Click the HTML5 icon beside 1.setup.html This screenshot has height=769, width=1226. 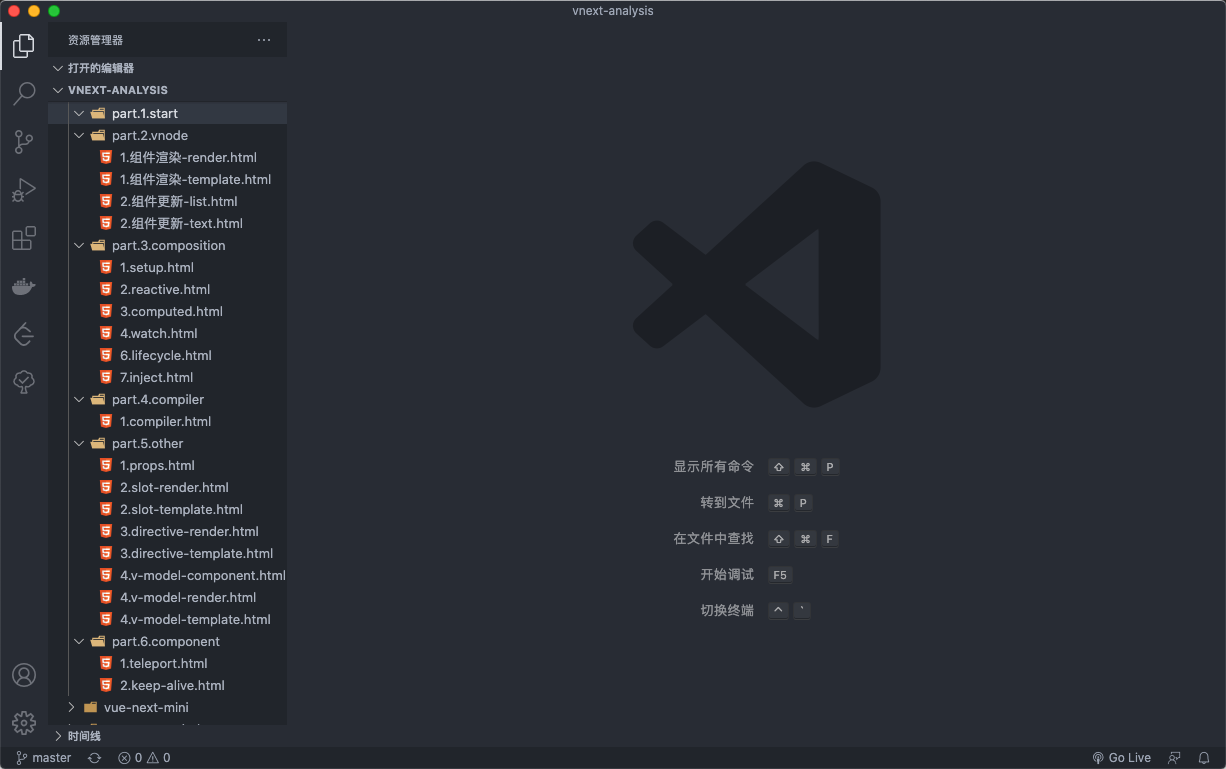pos(106,267)
